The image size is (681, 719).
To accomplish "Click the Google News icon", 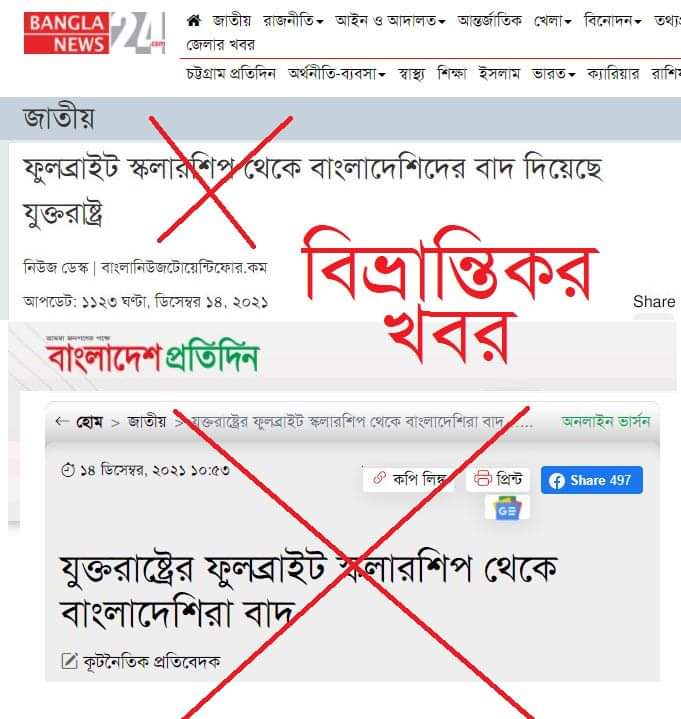I will pyautogui.click(x=507, y=509).
